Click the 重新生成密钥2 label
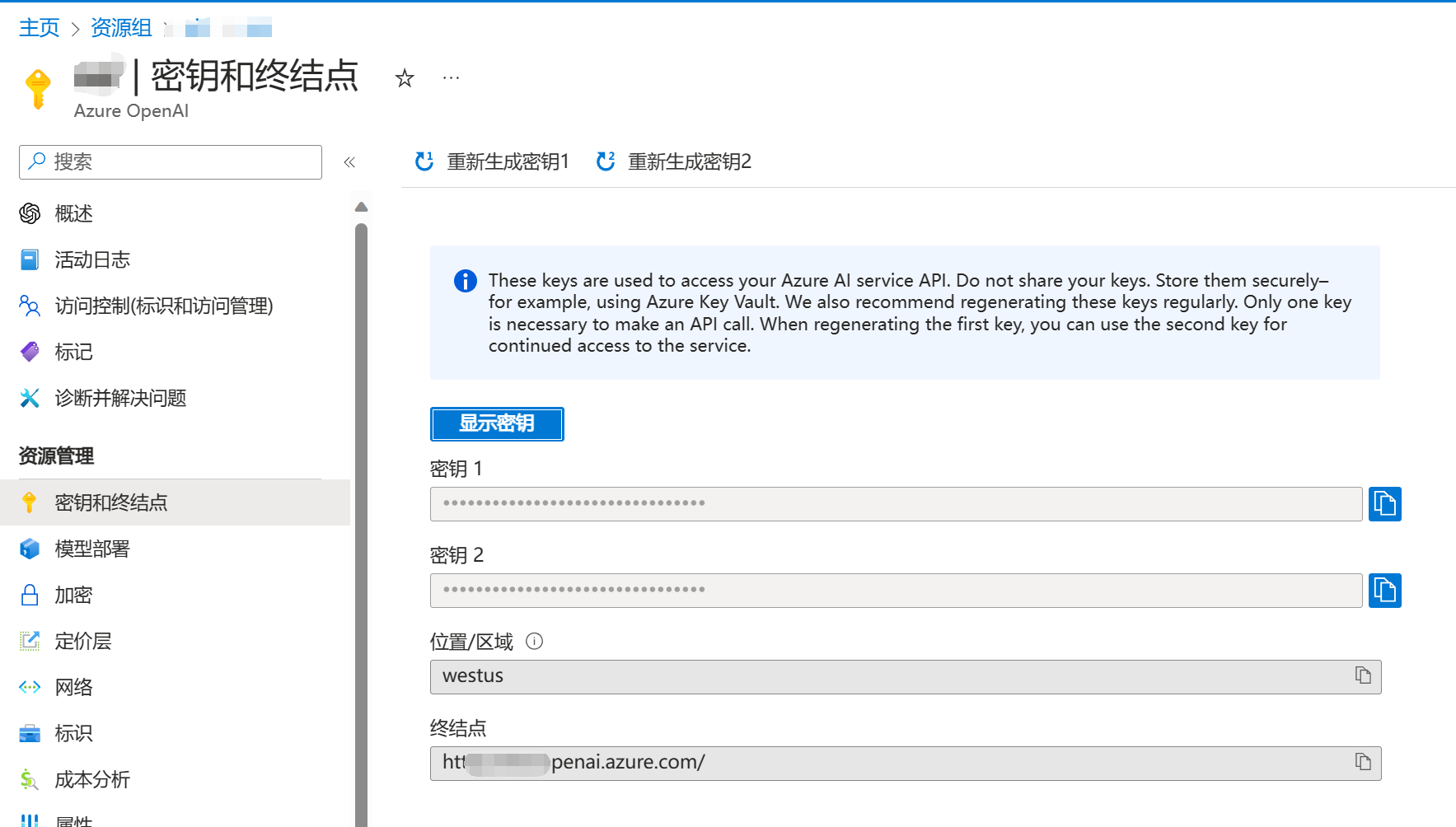This screenshot has height=827, width=1456. (x=690, y=161)
